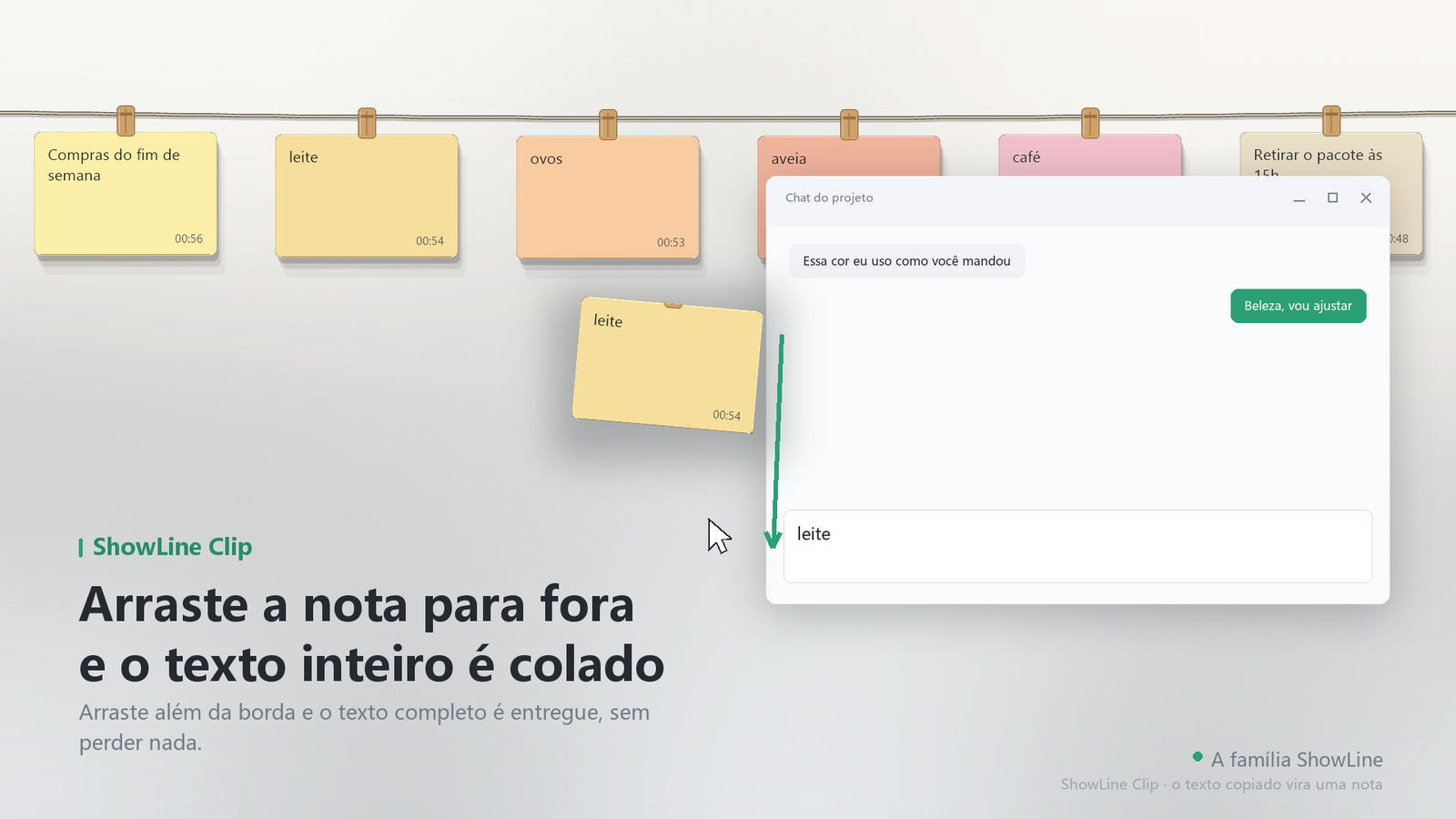Click the 00:54 timestamp on the tilted leite note
Image resolution: width=1456 pixels, height=819 pixels.
[x=726, y=415]
